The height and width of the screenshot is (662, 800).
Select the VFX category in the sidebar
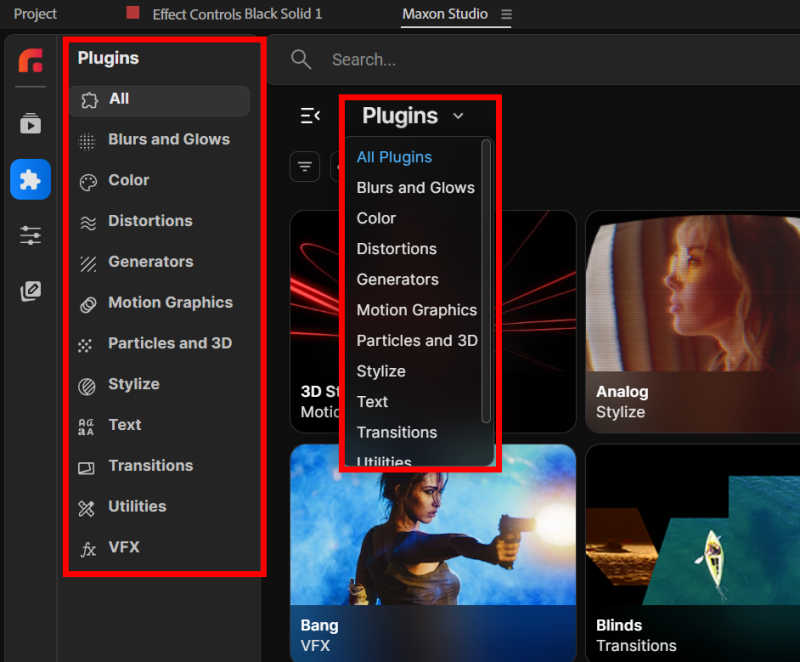point(124,548)
